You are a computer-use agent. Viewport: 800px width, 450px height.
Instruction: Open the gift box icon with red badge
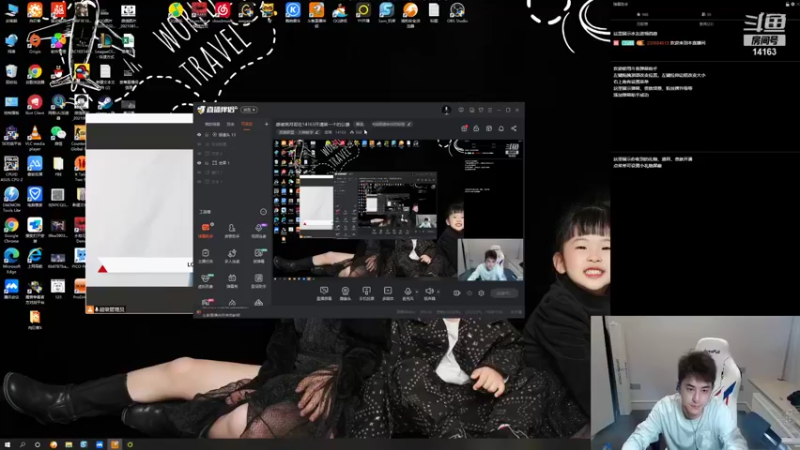464,128
